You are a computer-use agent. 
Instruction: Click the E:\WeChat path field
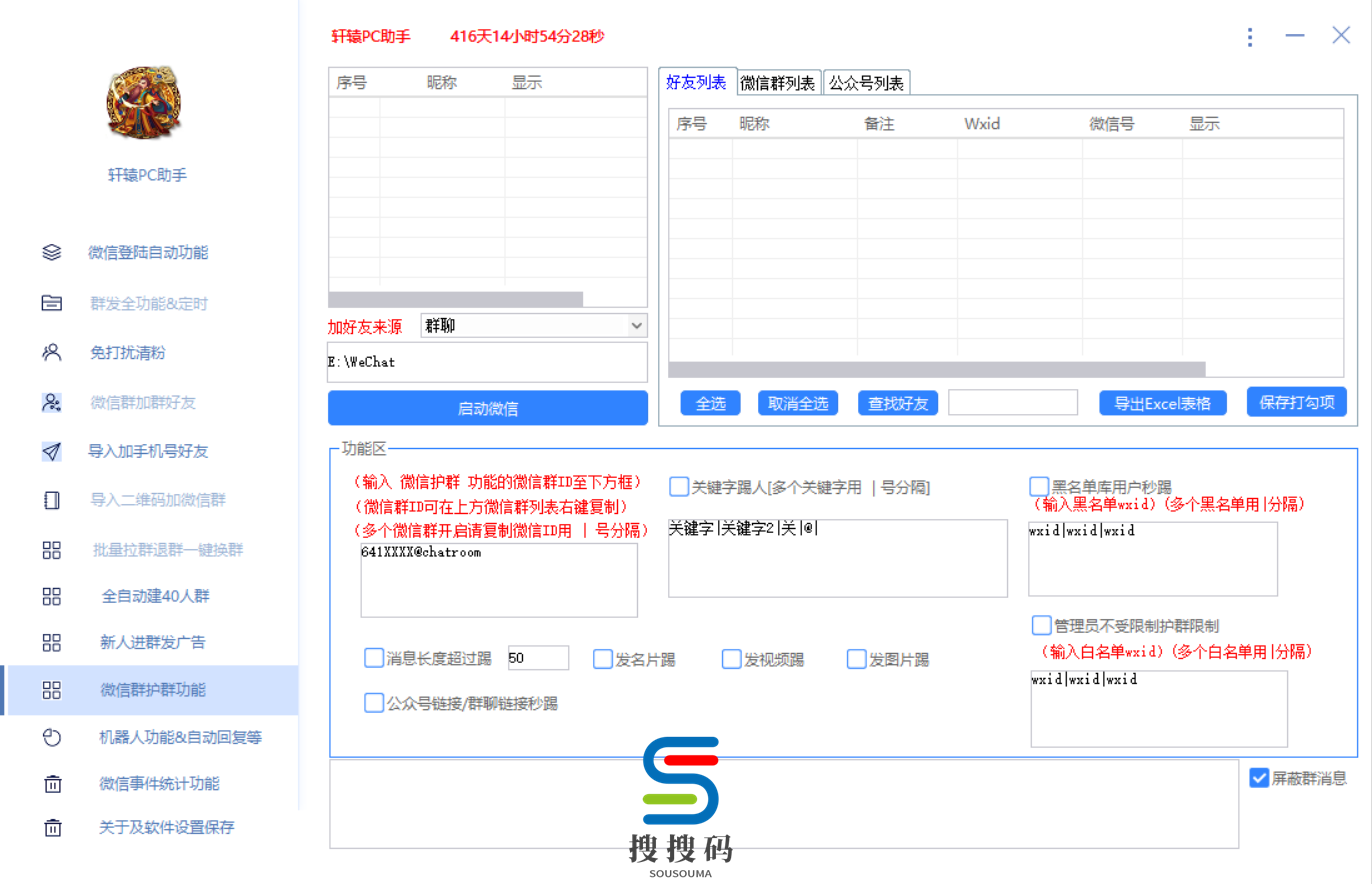coord(488,362)
